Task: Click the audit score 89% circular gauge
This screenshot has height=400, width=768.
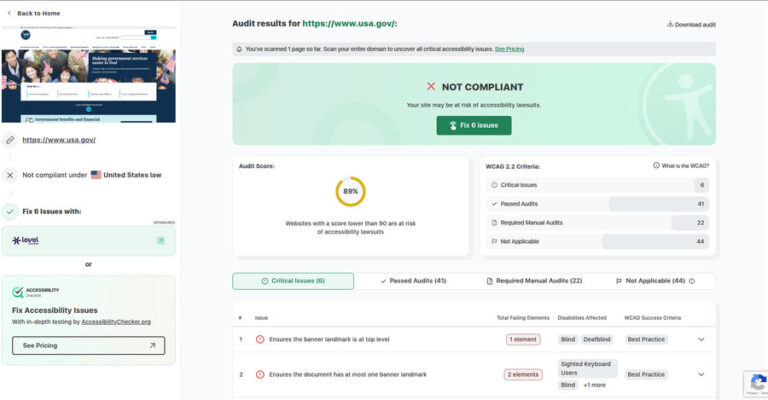Action: (351, 191)
